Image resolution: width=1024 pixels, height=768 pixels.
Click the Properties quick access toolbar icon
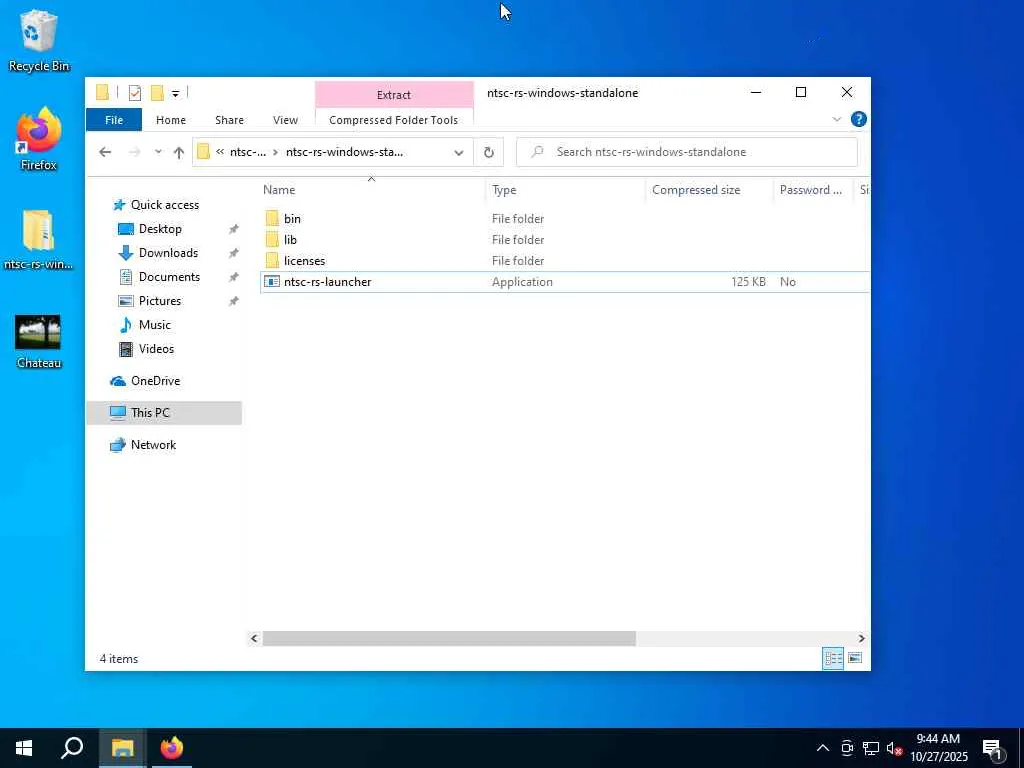point(135,93)
